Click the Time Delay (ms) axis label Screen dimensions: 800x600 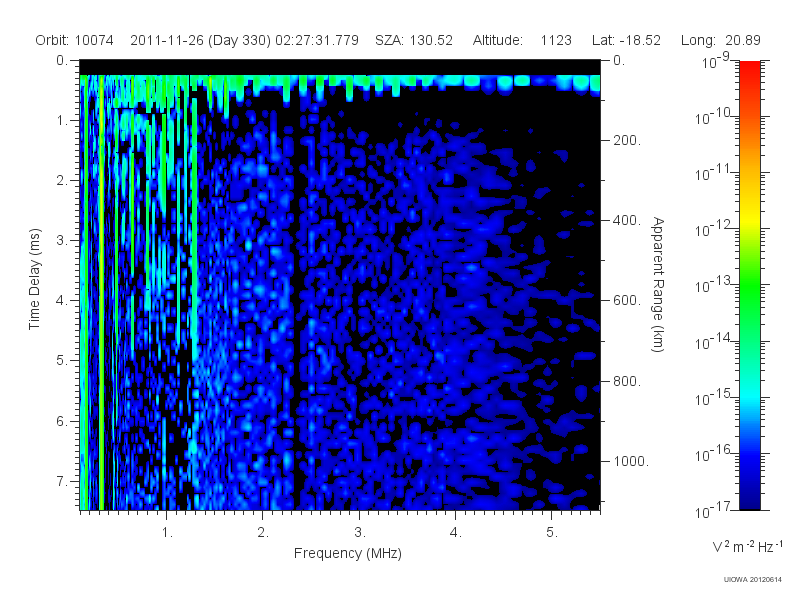(34, 279)
